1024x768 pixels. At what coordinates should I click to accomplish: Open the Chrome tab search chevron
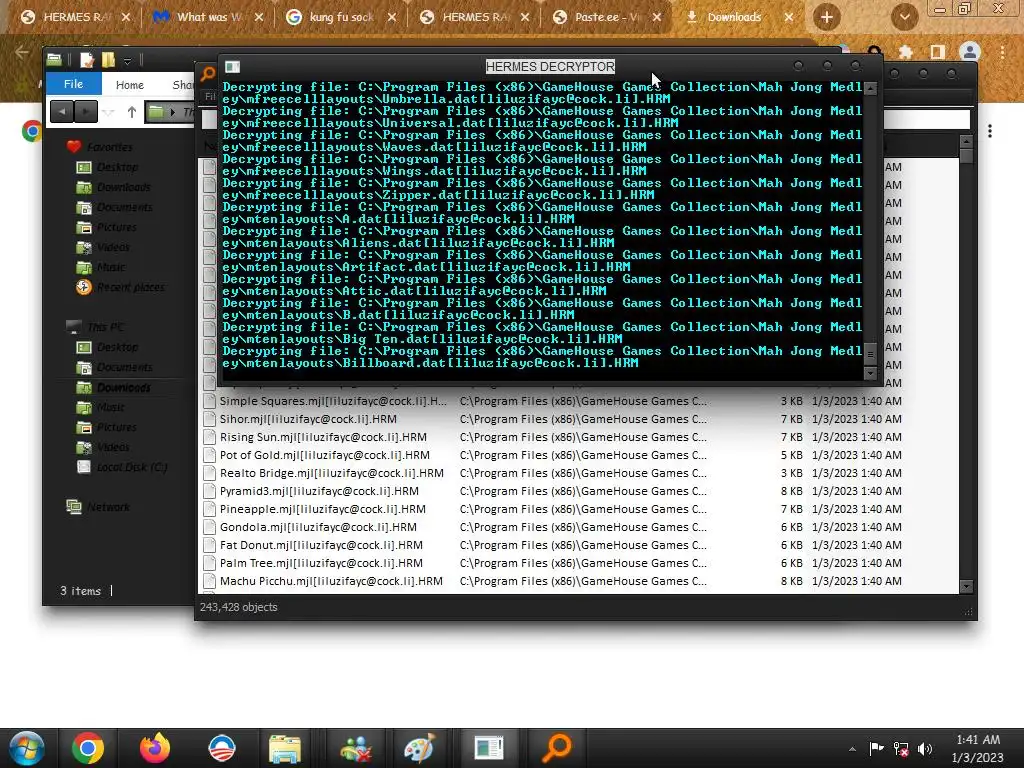(904, 18)
